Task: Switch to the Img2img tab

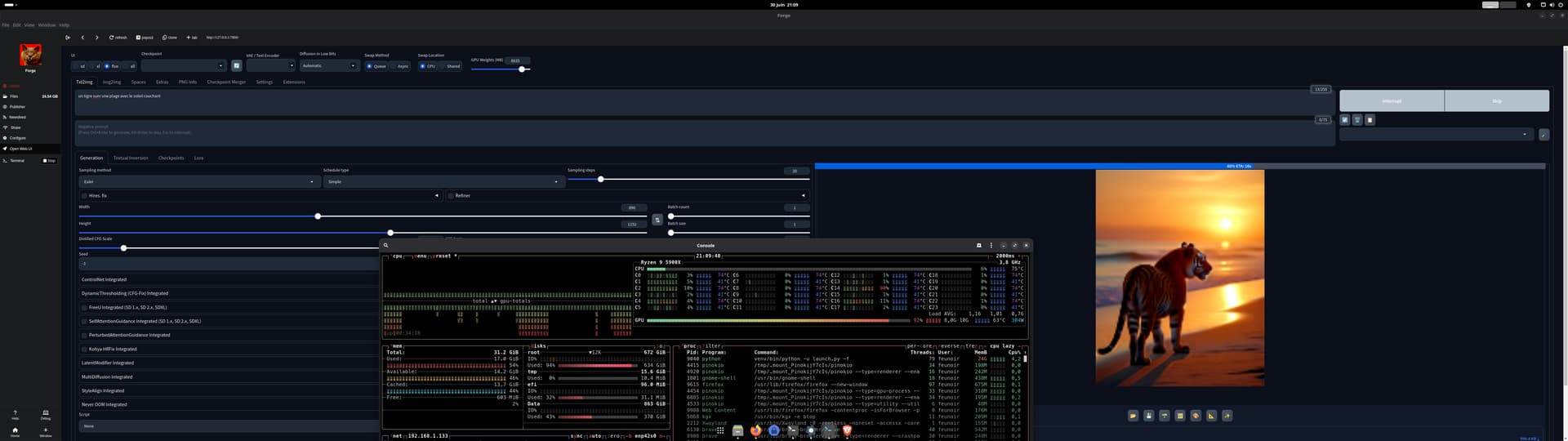Action: pyautogui.click(x=112, y=82)
